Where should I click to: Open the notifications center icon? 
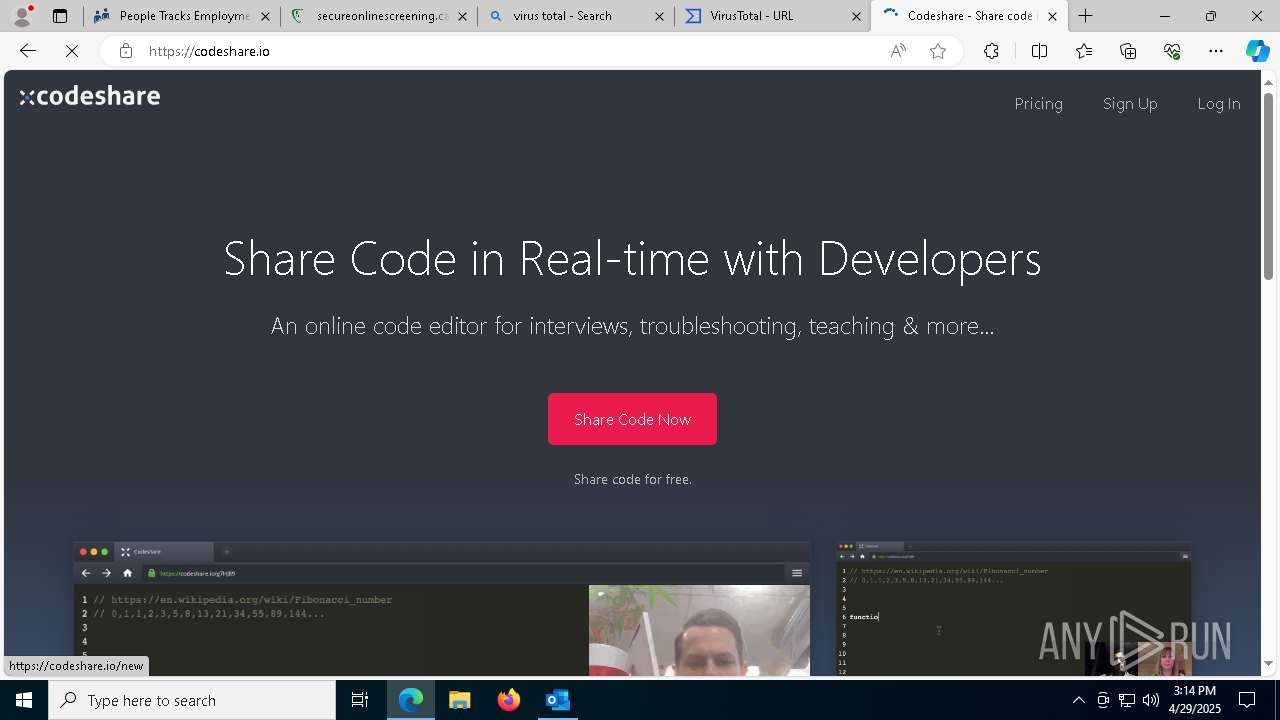coord(1247,700)
